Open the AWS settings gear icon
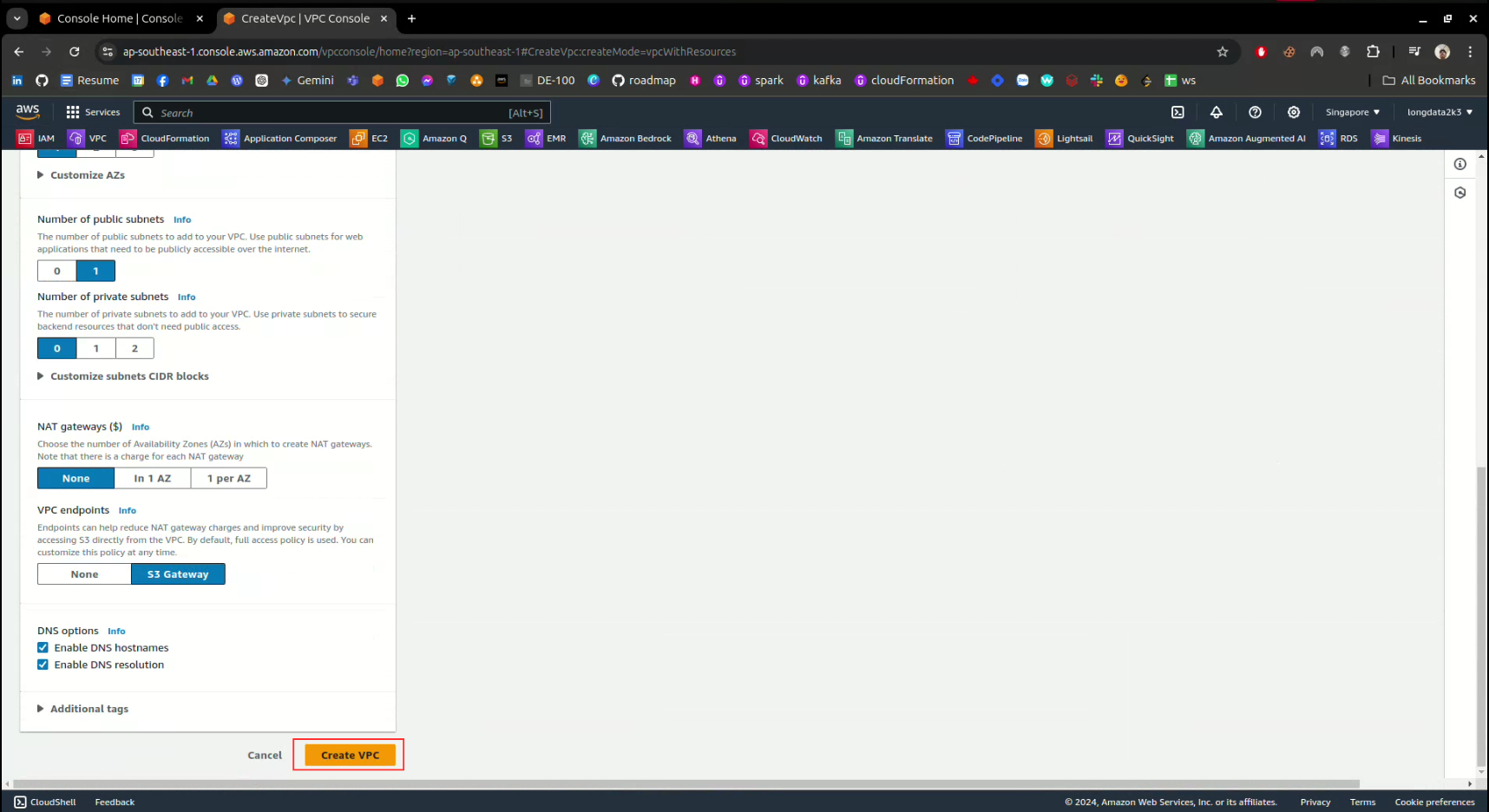 [x=1294, y=112]
